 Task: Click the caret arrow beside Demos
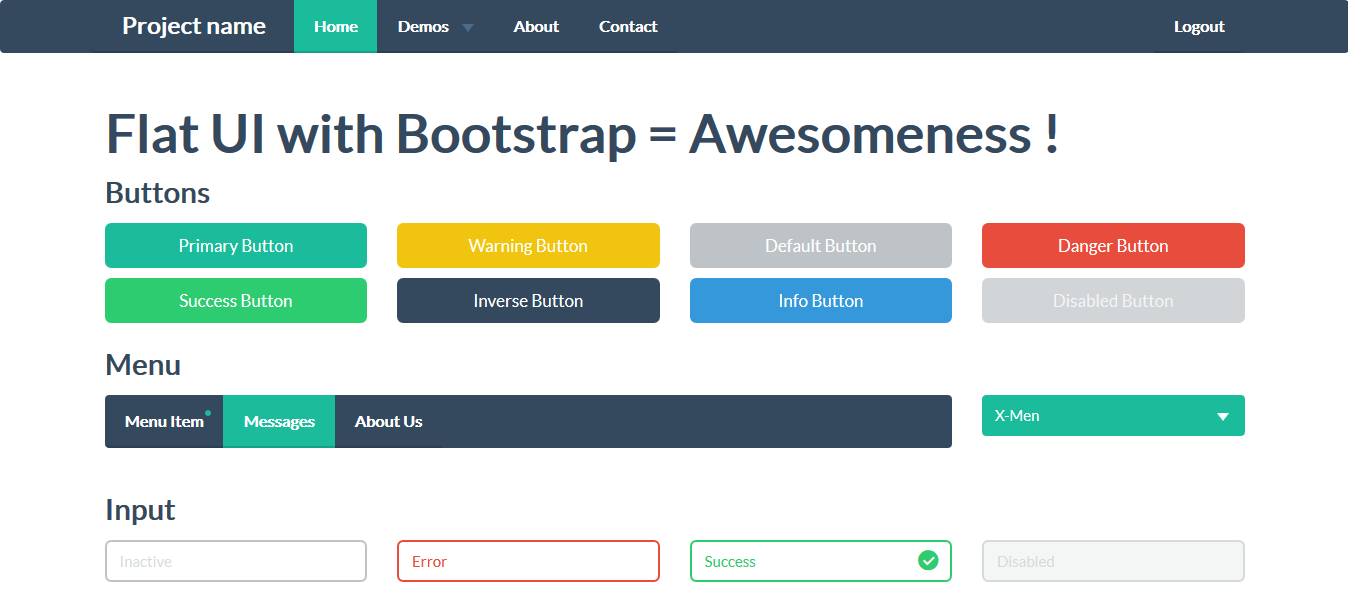coord(467,27)
